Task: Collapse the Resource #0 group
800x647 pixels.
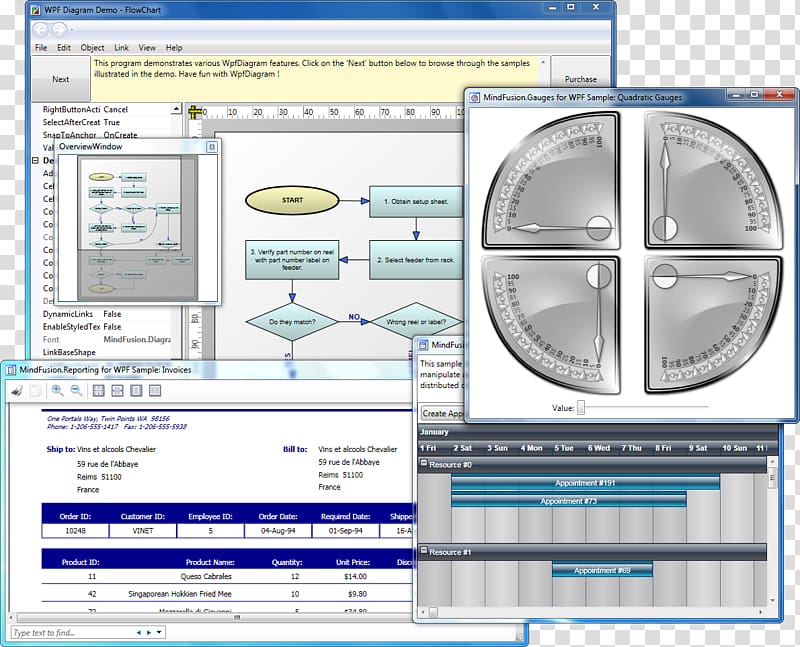Action: click(423, 463)
